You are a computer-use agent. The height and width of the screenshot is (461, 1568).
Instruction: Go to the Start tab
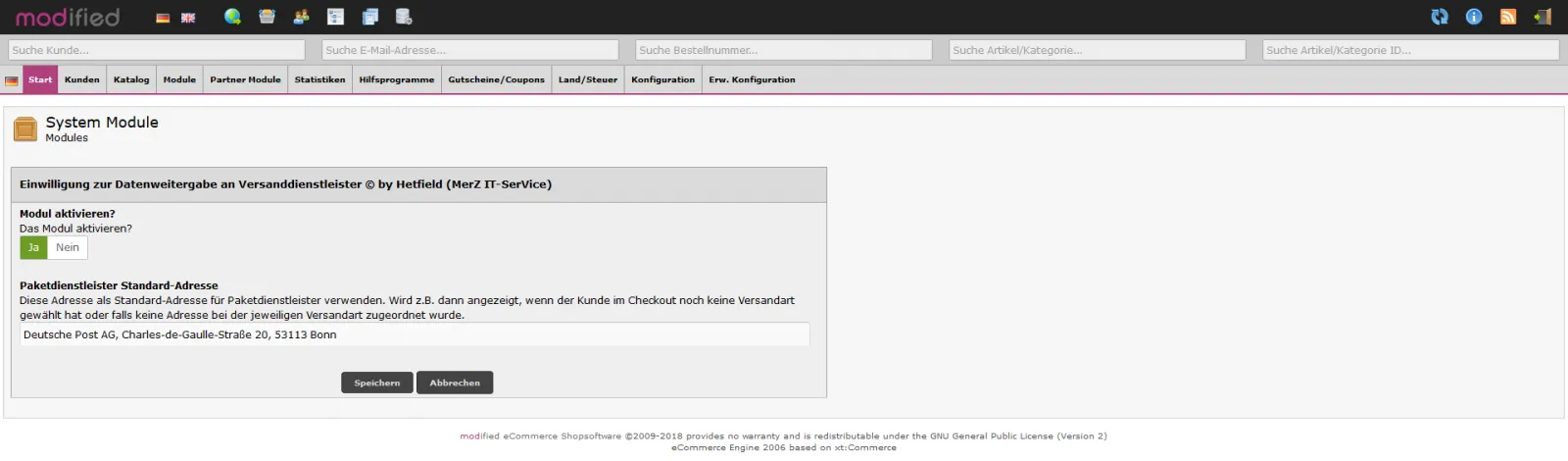40,80
